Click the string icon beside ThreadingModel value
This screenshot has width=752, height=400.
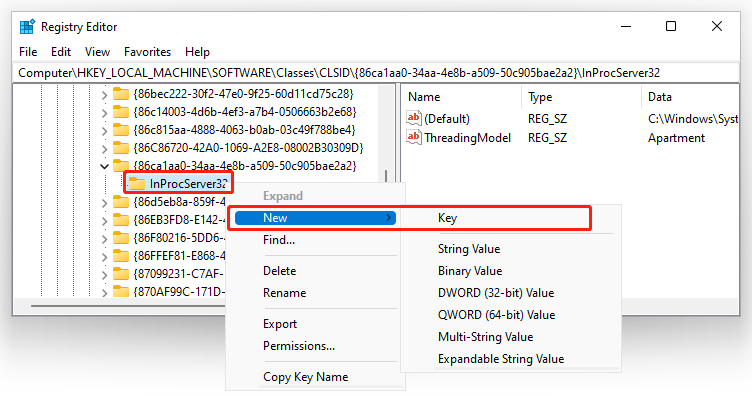pyautogui.click(x=413, y=137)
